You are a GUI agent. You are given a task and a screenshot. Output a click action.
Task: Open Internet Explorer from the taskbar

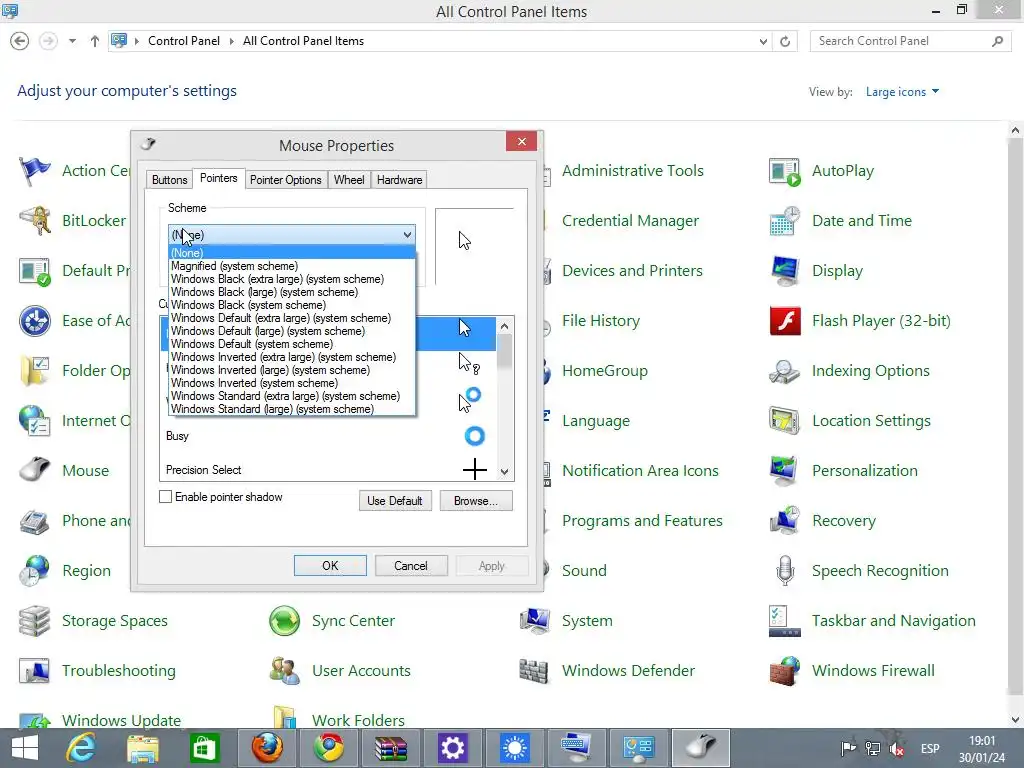point(81,748)
